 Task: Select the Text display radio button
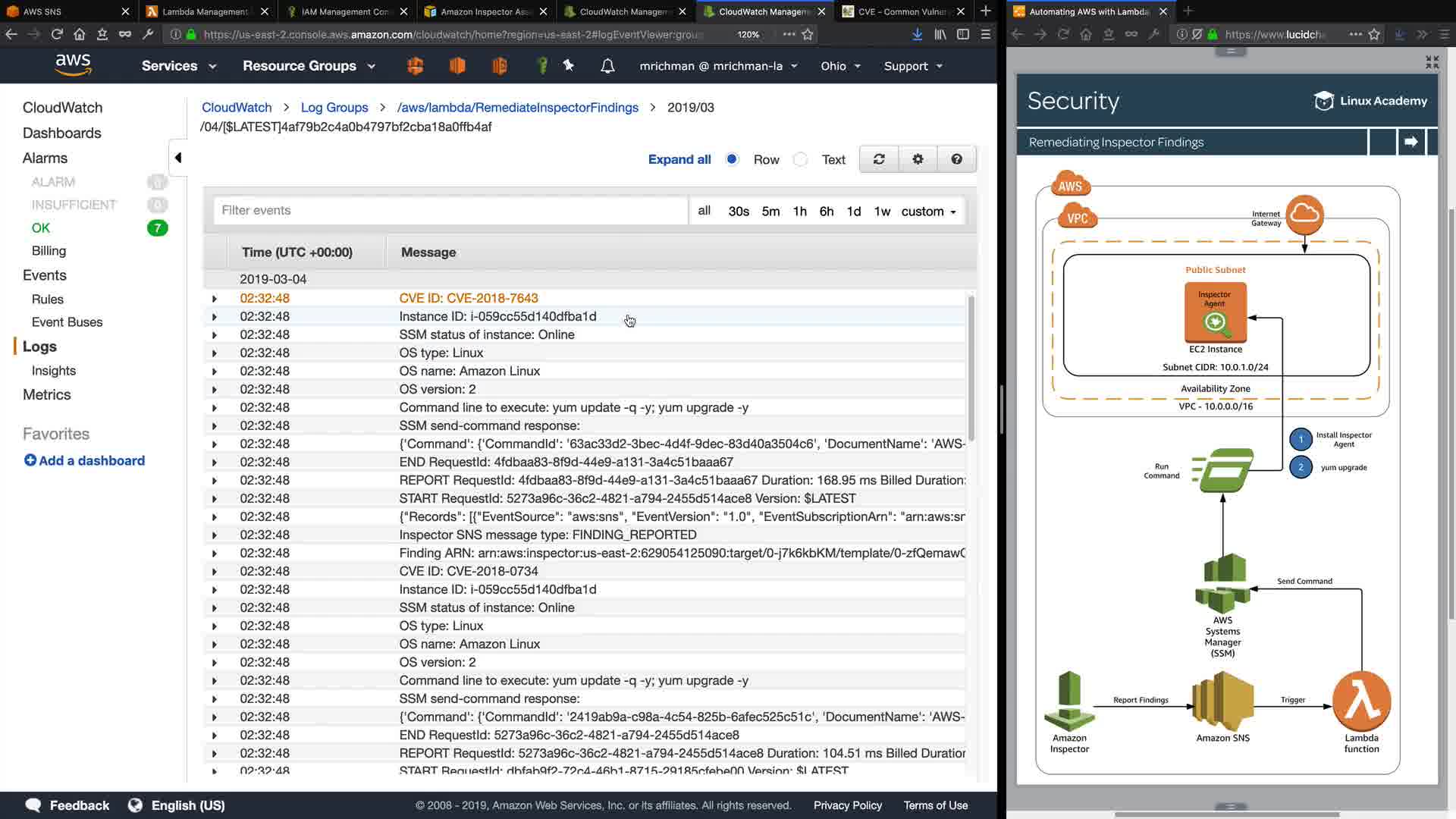[x=800, y=159]
